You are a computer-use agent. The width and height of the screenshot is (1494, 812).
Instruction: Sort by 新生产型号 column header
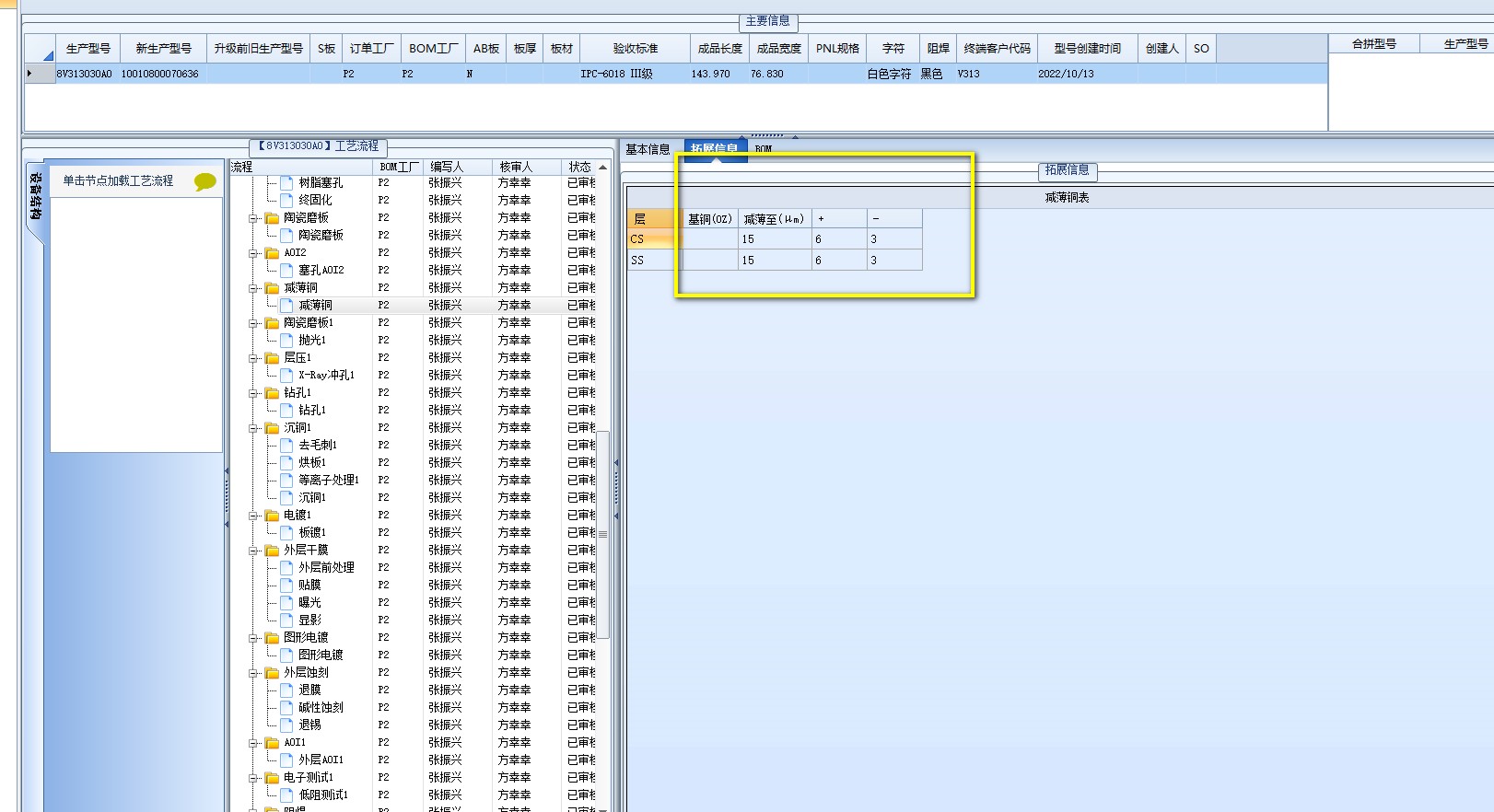(x=163, y=49)
